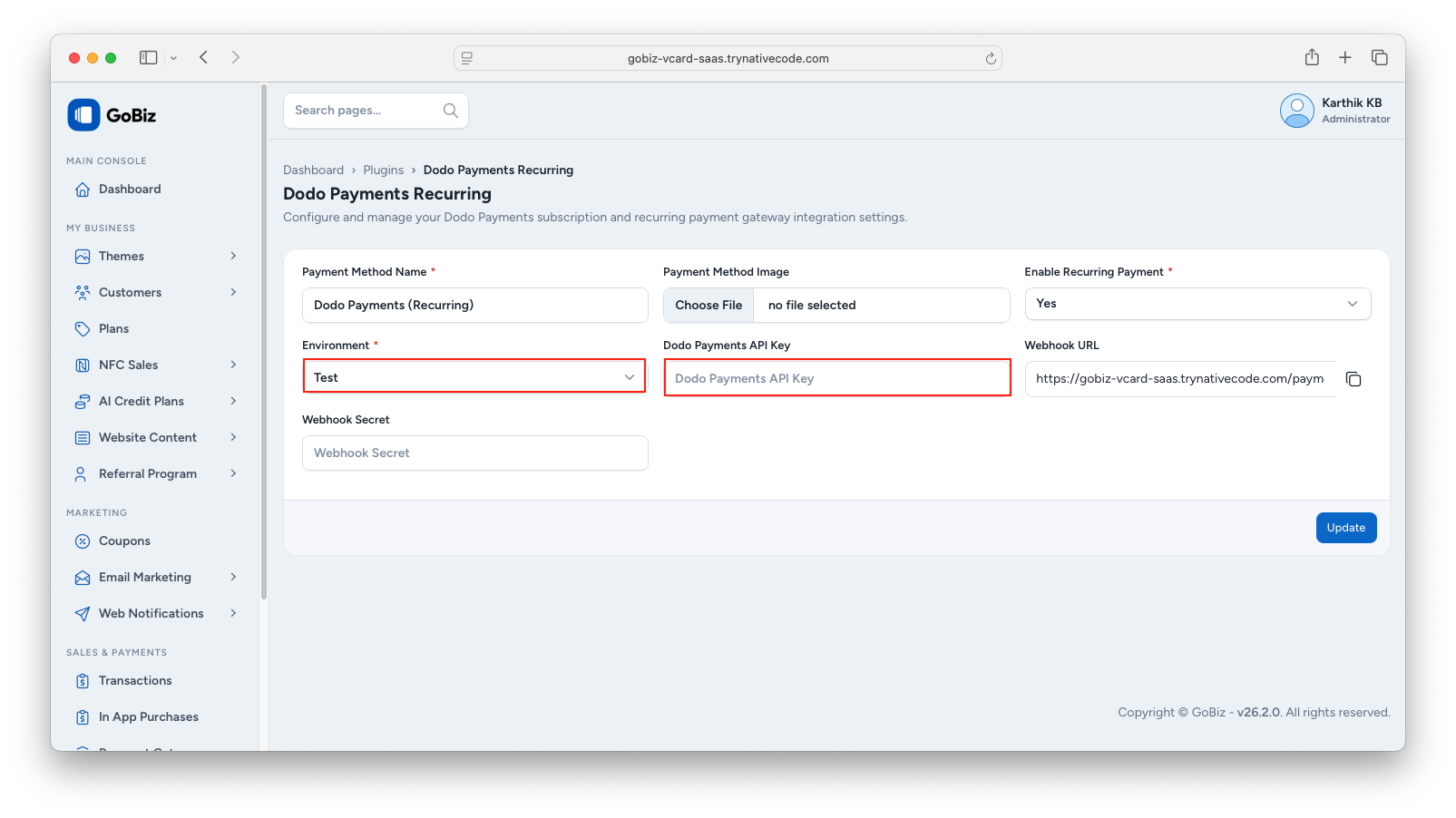Show Safari's tab overview icon
Image resolution: width=1456 pixels, height=818 pixels.
[1380, 57]
